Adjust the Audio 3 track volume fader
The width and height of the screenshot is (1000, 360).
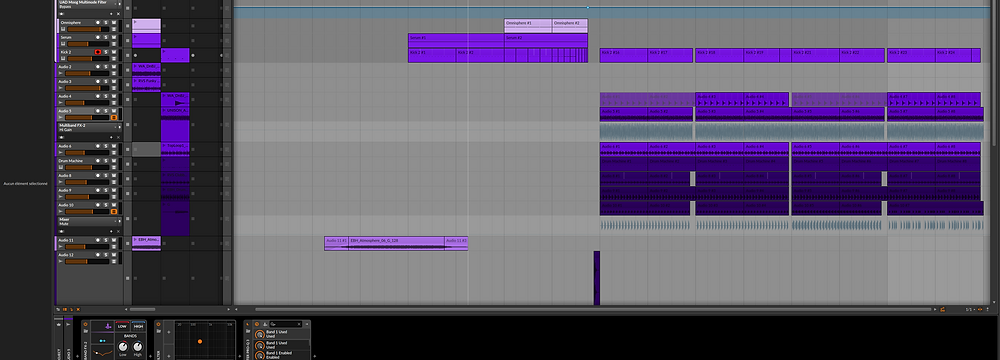pos(87,88)
